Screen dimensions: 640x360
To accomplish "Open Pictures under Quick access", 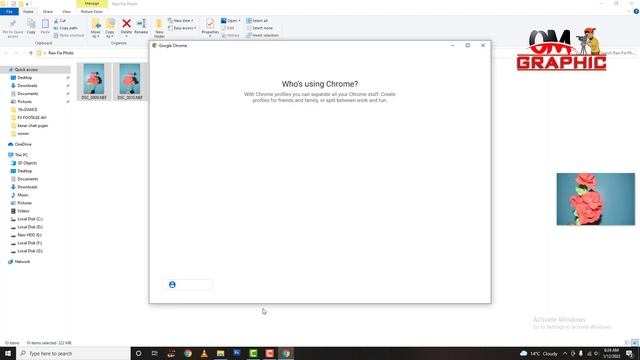I will [x=24, y=102].
